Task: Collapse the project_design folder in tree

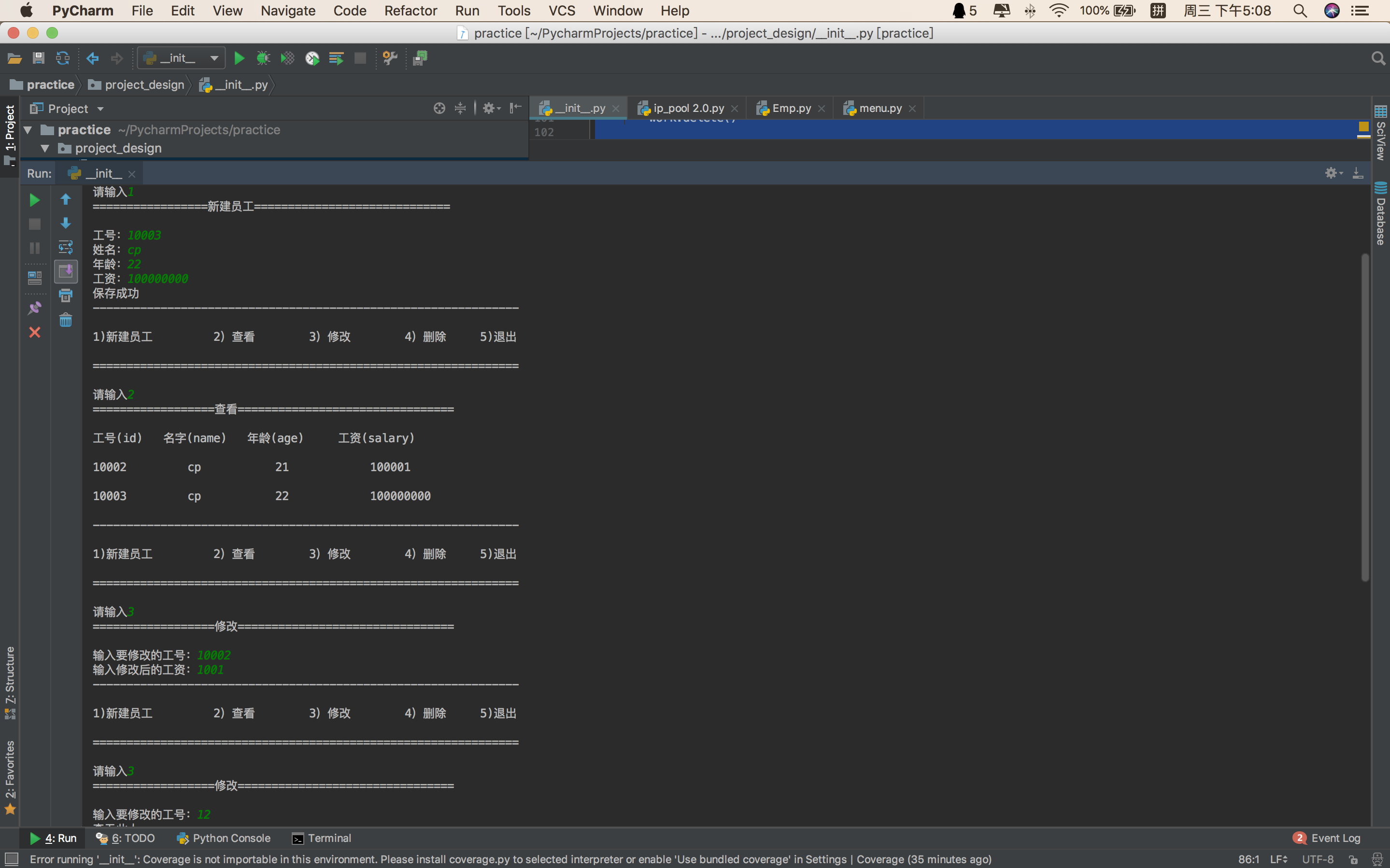Action: tap(45, 149)
